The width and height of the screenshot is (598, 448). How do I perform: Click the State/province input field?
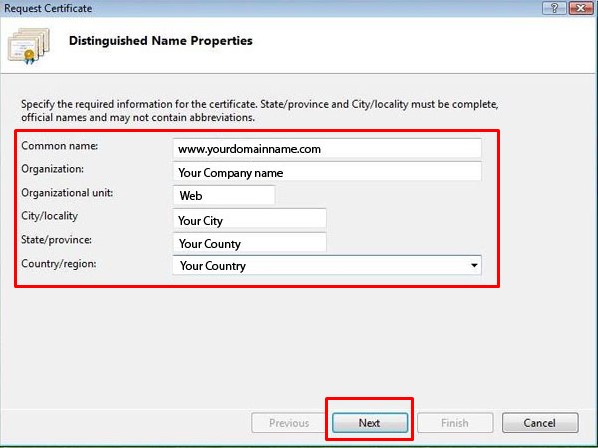point(249,242)
